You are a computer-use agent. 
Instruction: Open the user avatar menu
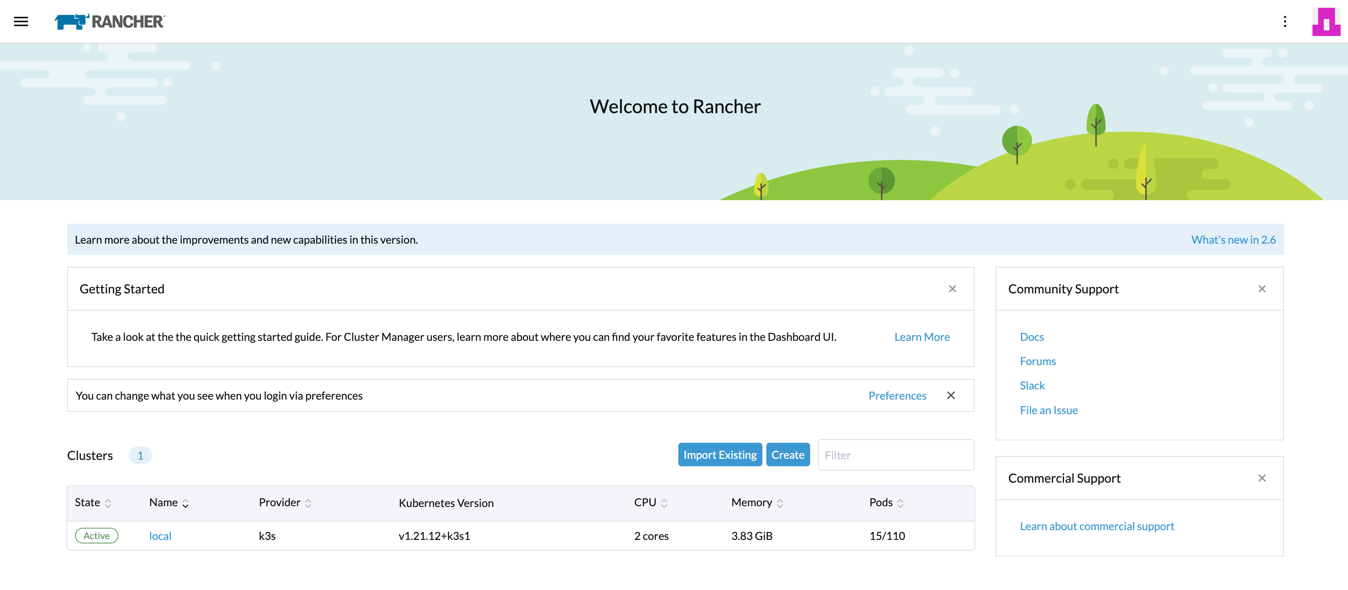tap(1326, 21)
